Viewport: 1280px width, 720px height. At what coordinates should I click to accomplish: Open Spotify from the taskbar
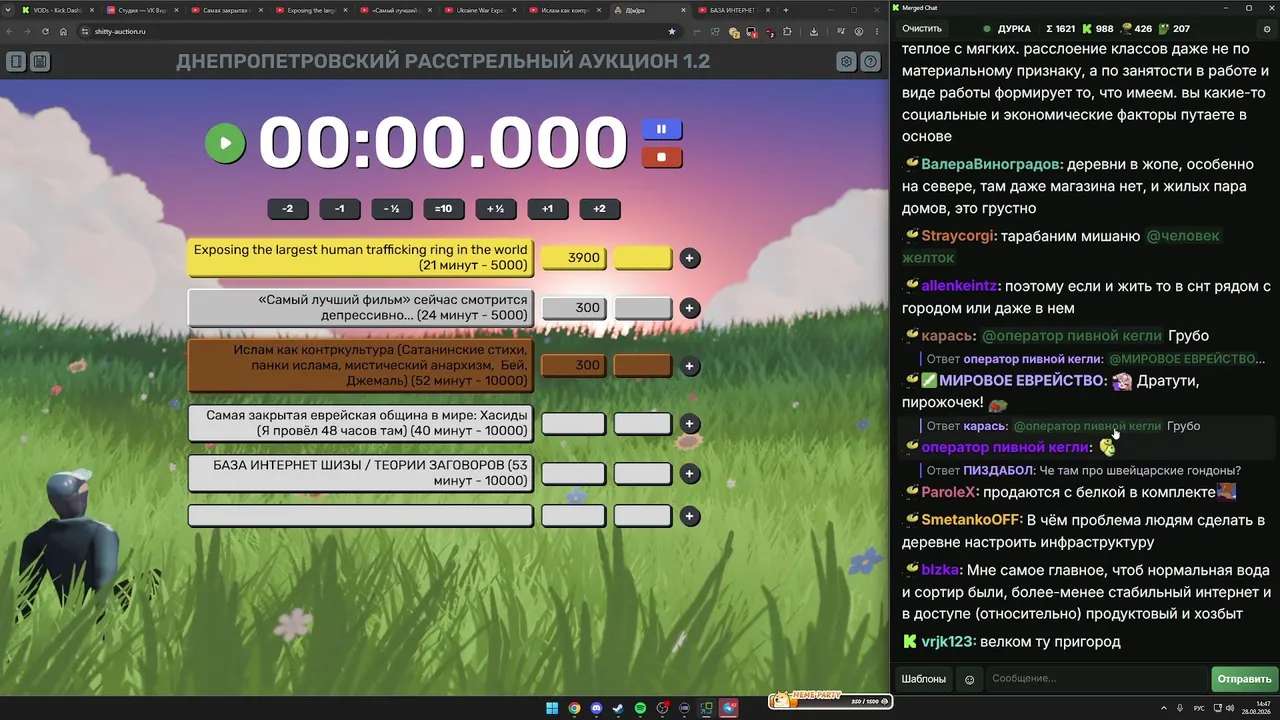(x=640, y=709)
